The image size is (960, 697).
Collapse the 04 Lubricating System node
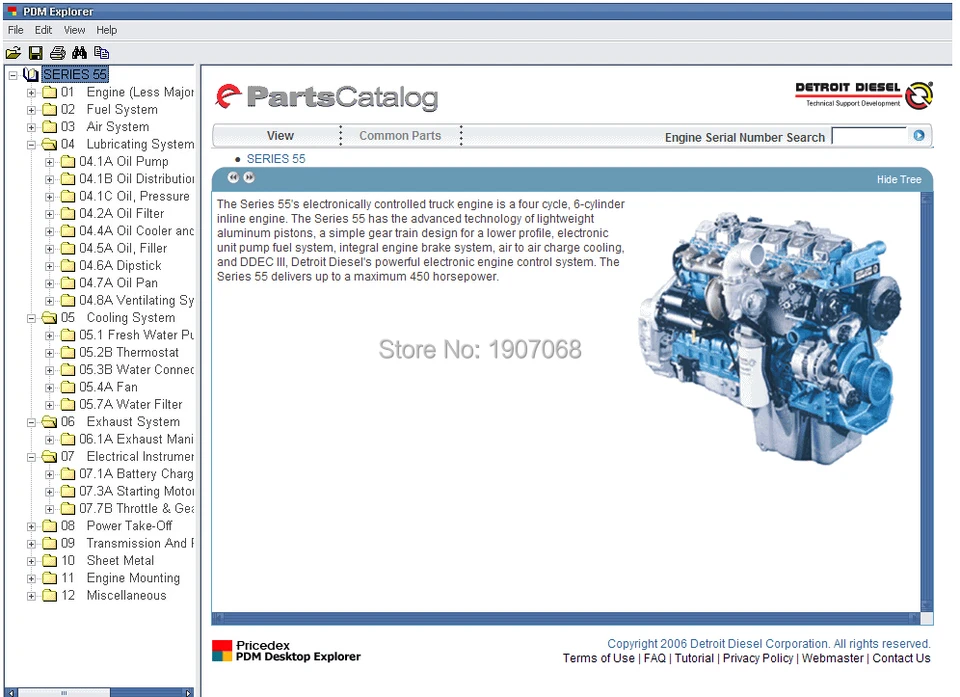tap(31, 145)
